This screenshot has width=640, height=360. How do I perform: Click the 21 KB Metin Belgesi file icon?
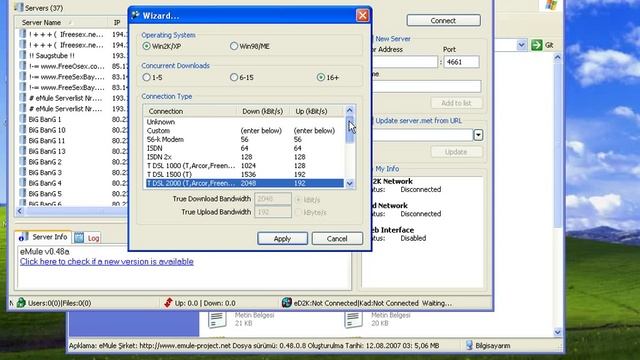217,320
